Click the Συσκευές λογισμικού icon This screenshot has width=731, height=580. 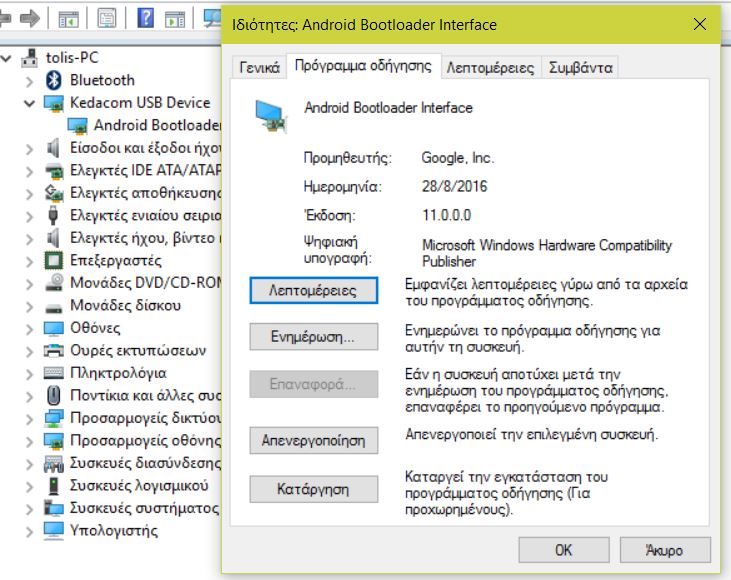(x=54, y=485)
